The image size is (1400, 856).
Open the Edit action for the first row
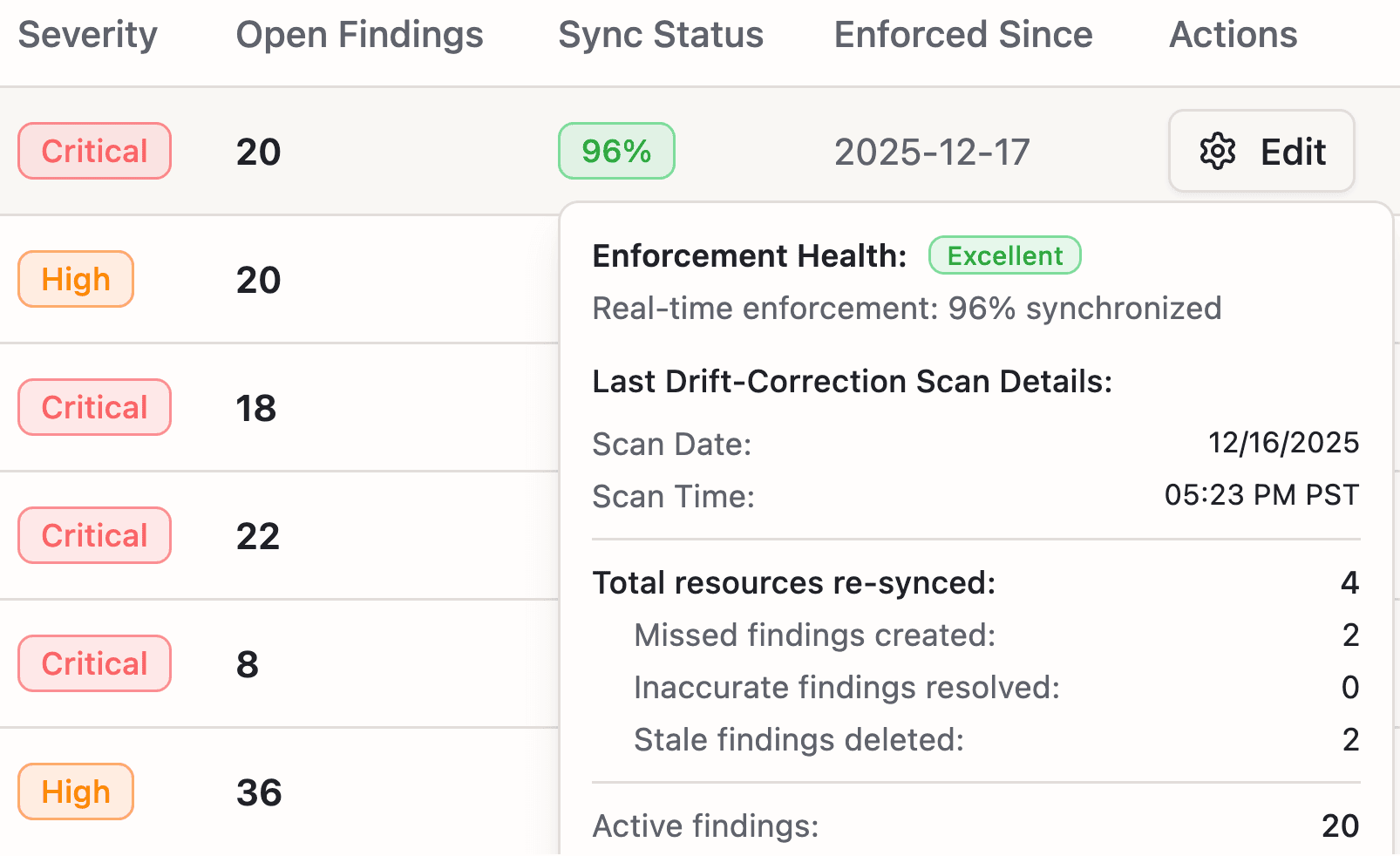tap(1261, 151)
